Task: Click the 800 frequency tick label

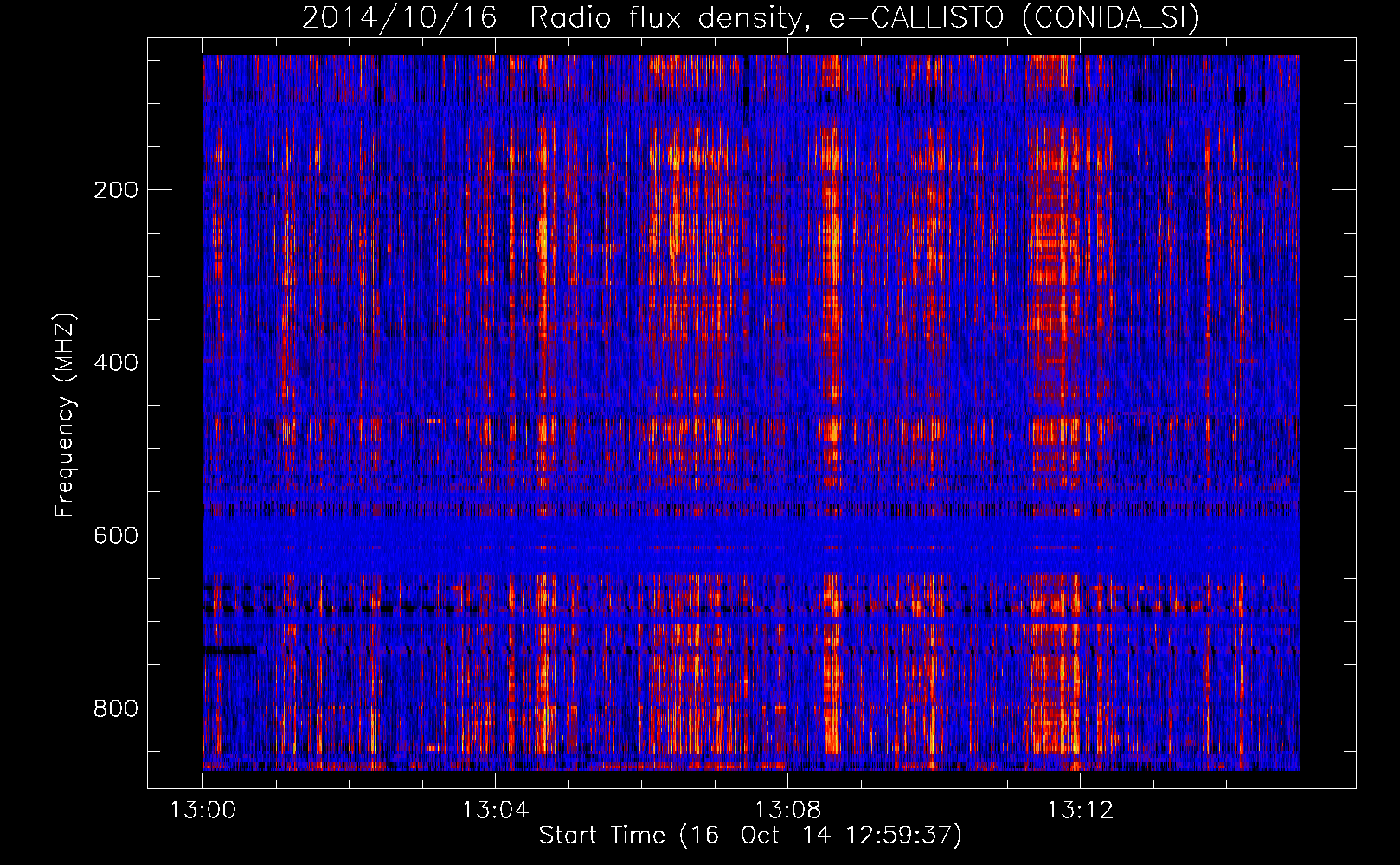Action: [x=115, y=708]
